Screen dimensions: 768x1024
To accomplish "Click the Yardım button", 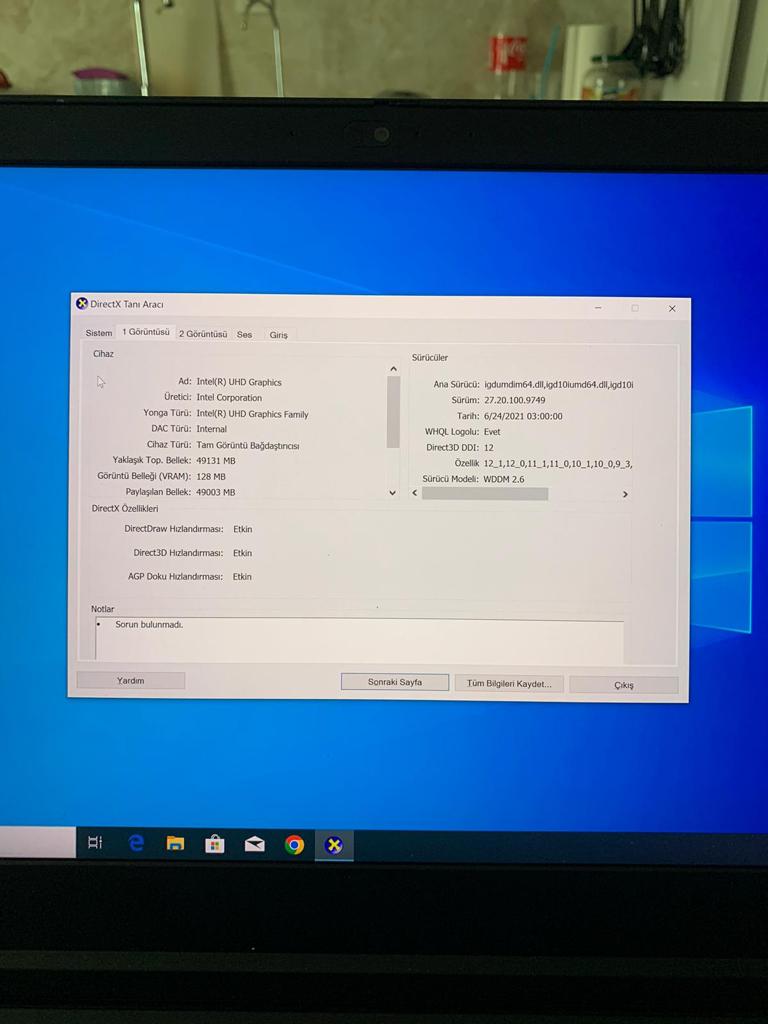I will (131, 680).
